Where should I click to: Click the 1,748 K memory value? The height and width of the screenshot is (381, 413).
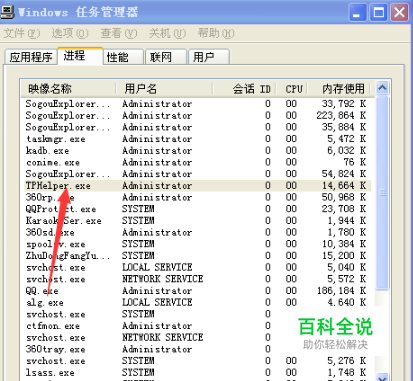coord(347,372)
